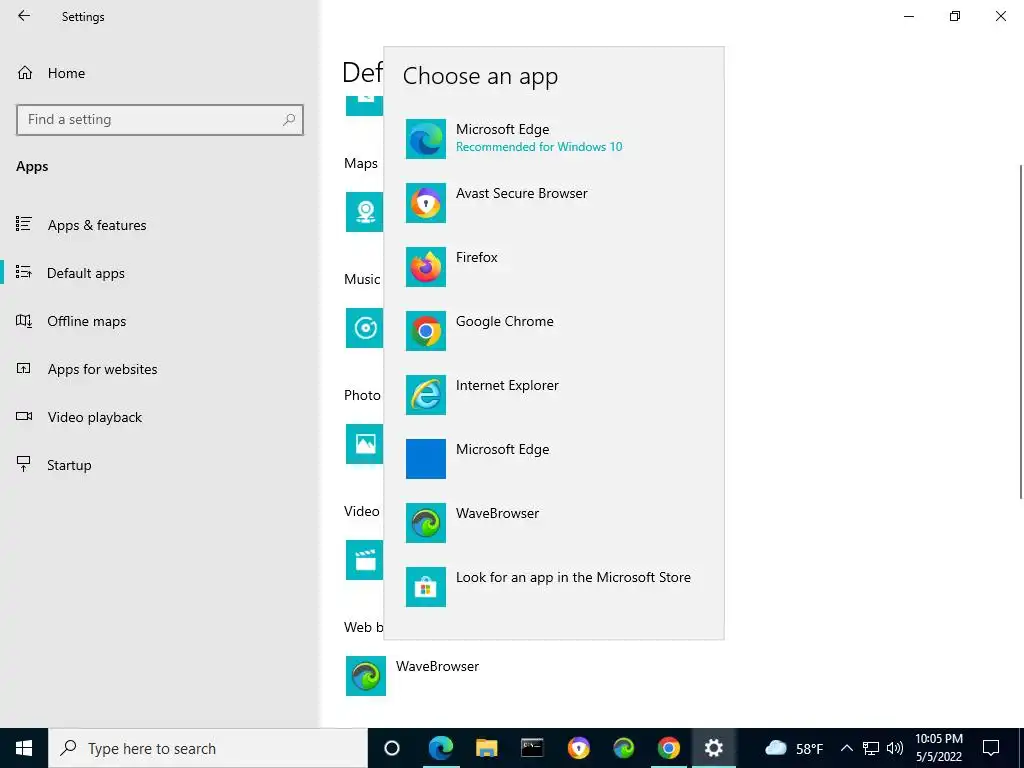This screenshot has height=768, width=1024.
Task: Click the Firefox label in app chooser
Action: pyautogui.click(x=477, y=257)
